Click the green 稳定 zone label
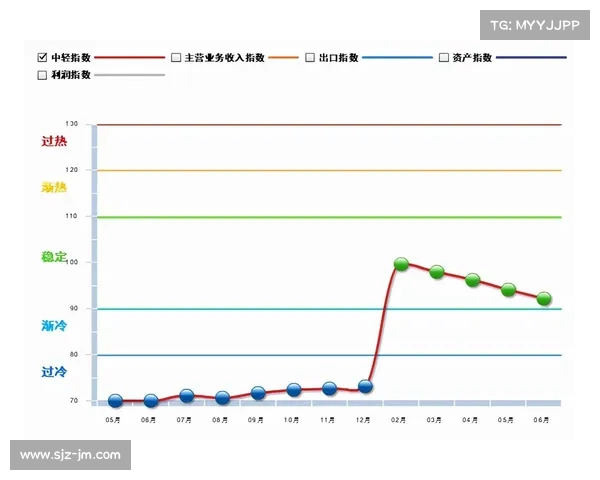 click(54, 257)
